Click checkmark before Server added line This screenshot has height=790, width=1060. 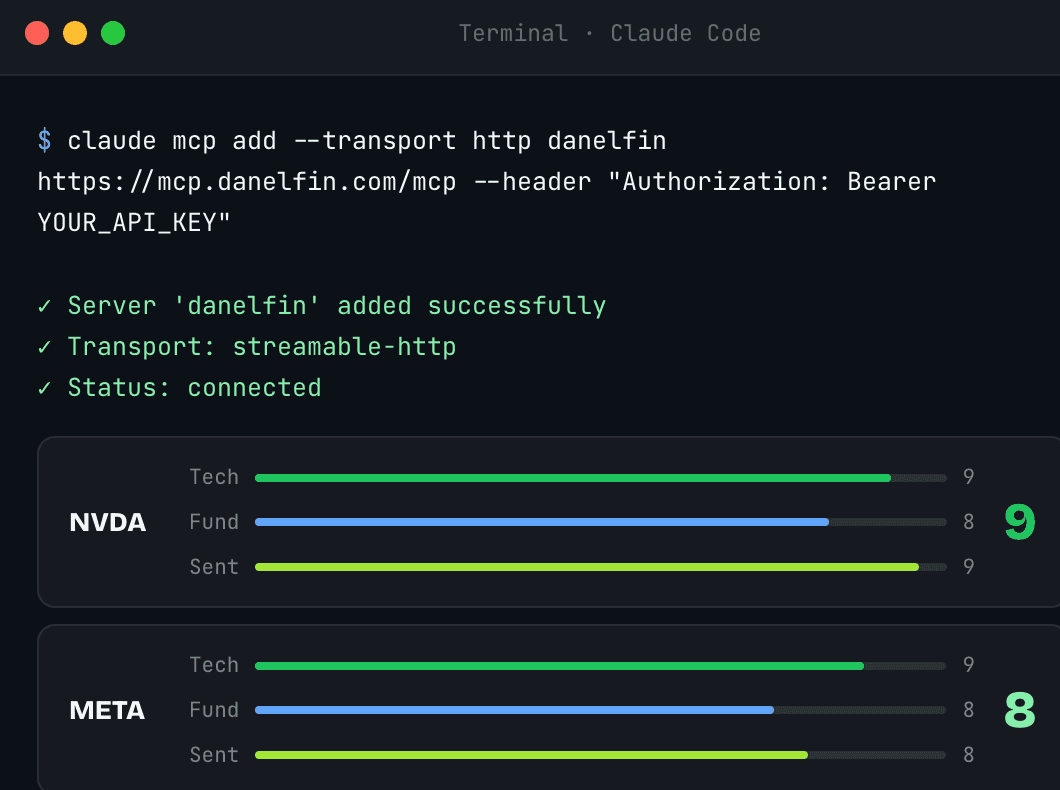click(x=45, y=306)
